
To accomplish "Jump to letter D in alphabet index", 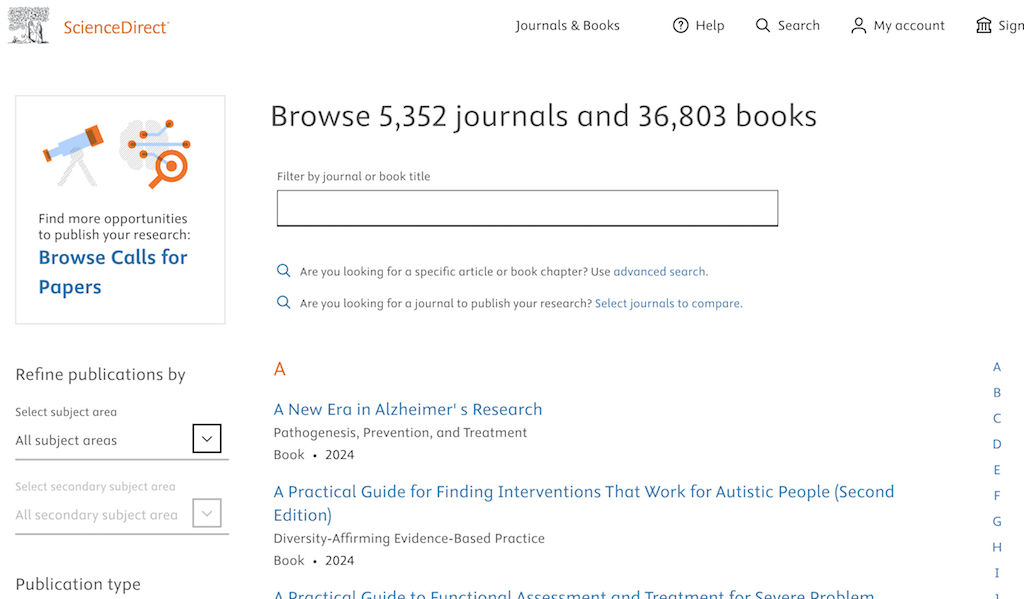I will [996, 444].
